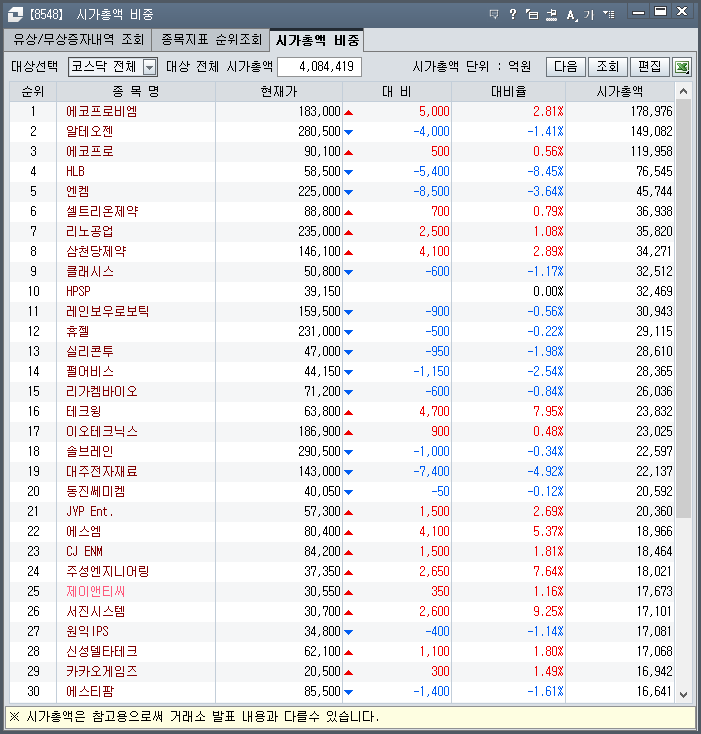The image size is (701, 734).
Task: Select stock 이오테크닉스
Action: [x=102, y=432]
